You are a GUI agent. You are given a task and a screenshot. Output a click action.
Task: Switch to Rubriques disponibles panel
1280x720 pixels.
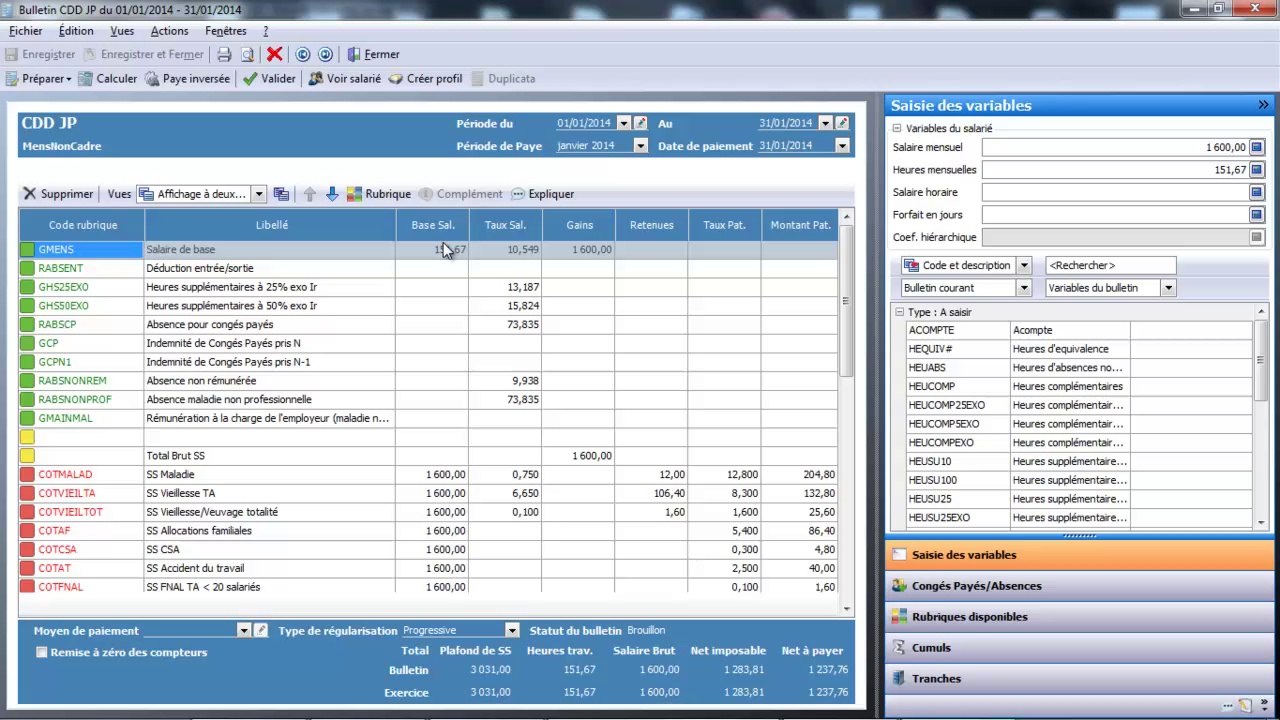(1080, 617)
